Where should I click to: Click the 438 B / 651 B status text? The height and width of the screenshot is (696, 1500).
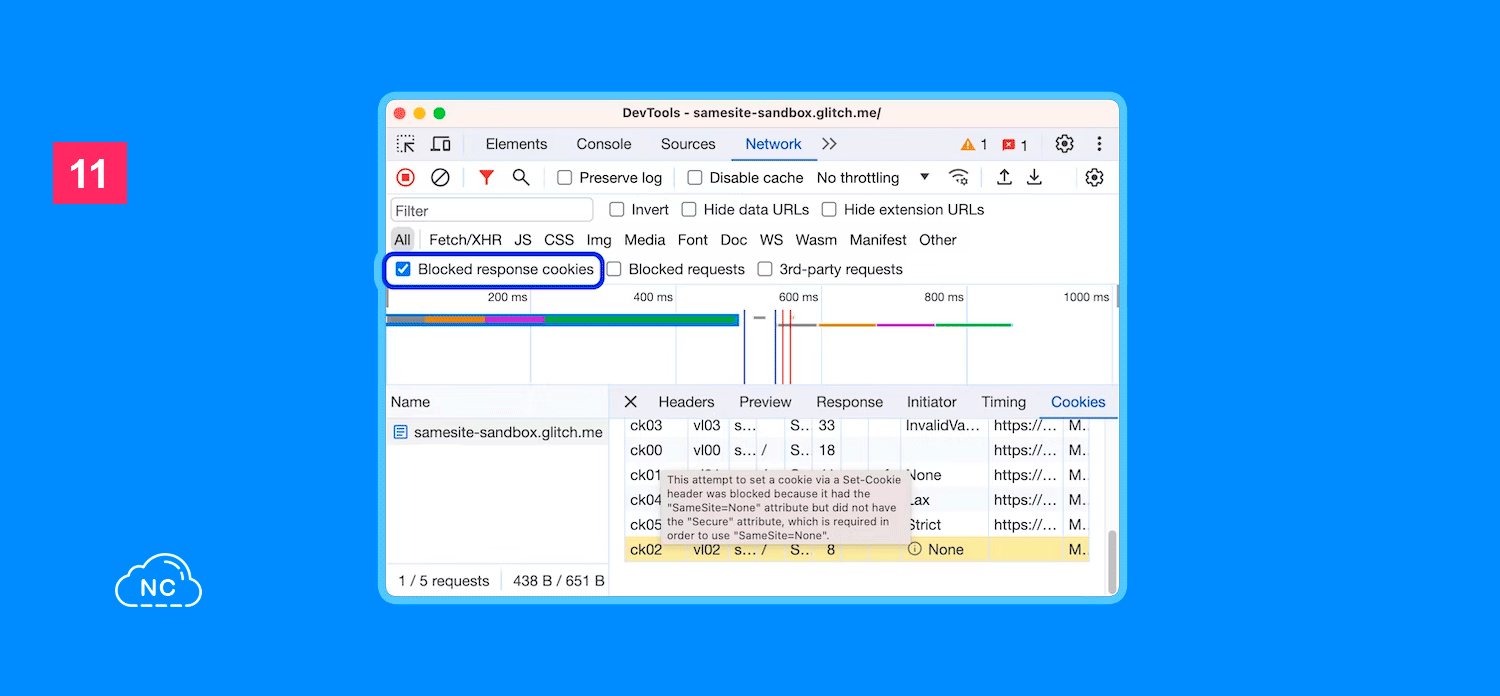(559, 581)
